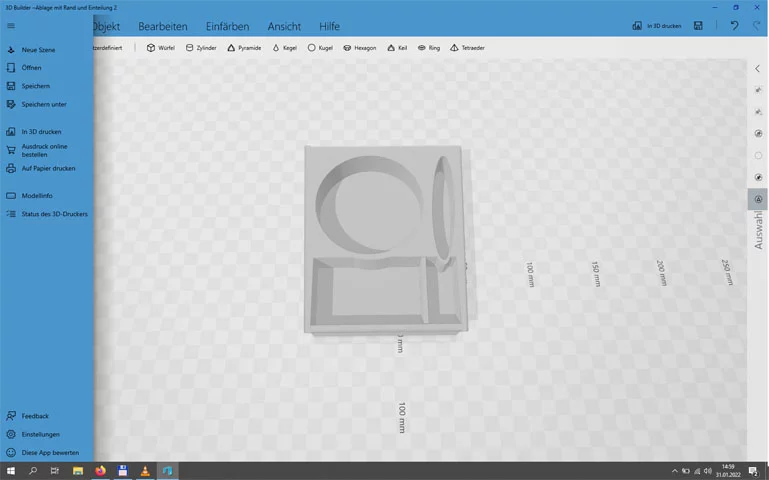Open Einstellungen in the side menu

40,434
